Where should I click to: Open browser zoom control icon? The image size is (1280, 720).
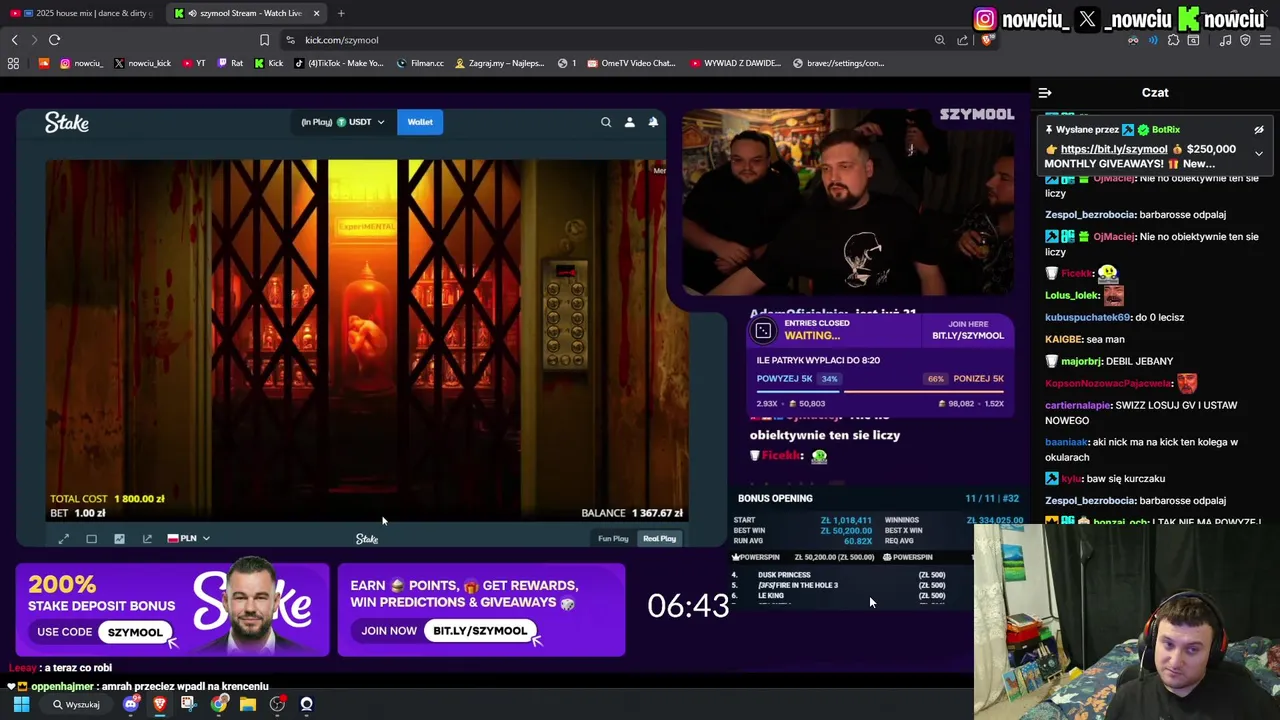[x=939, y=40]
